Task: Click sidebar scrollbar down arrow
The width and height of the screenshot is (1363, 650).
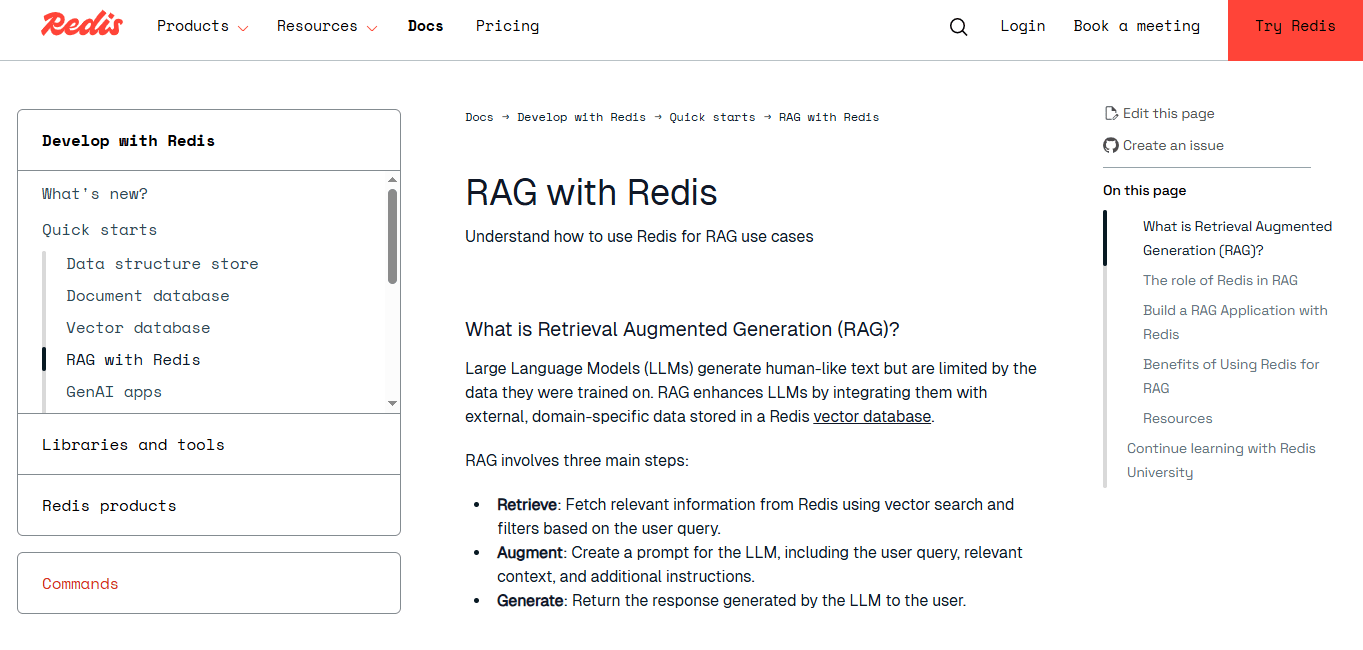Action: click(392, 403)
